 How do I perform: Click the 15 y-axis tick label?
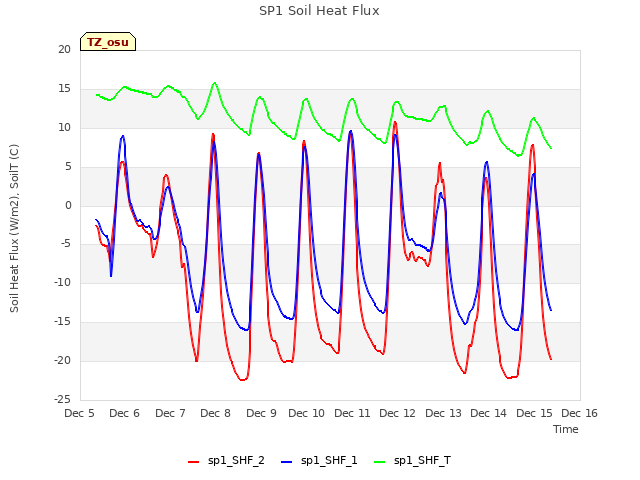tap(64, 89)
